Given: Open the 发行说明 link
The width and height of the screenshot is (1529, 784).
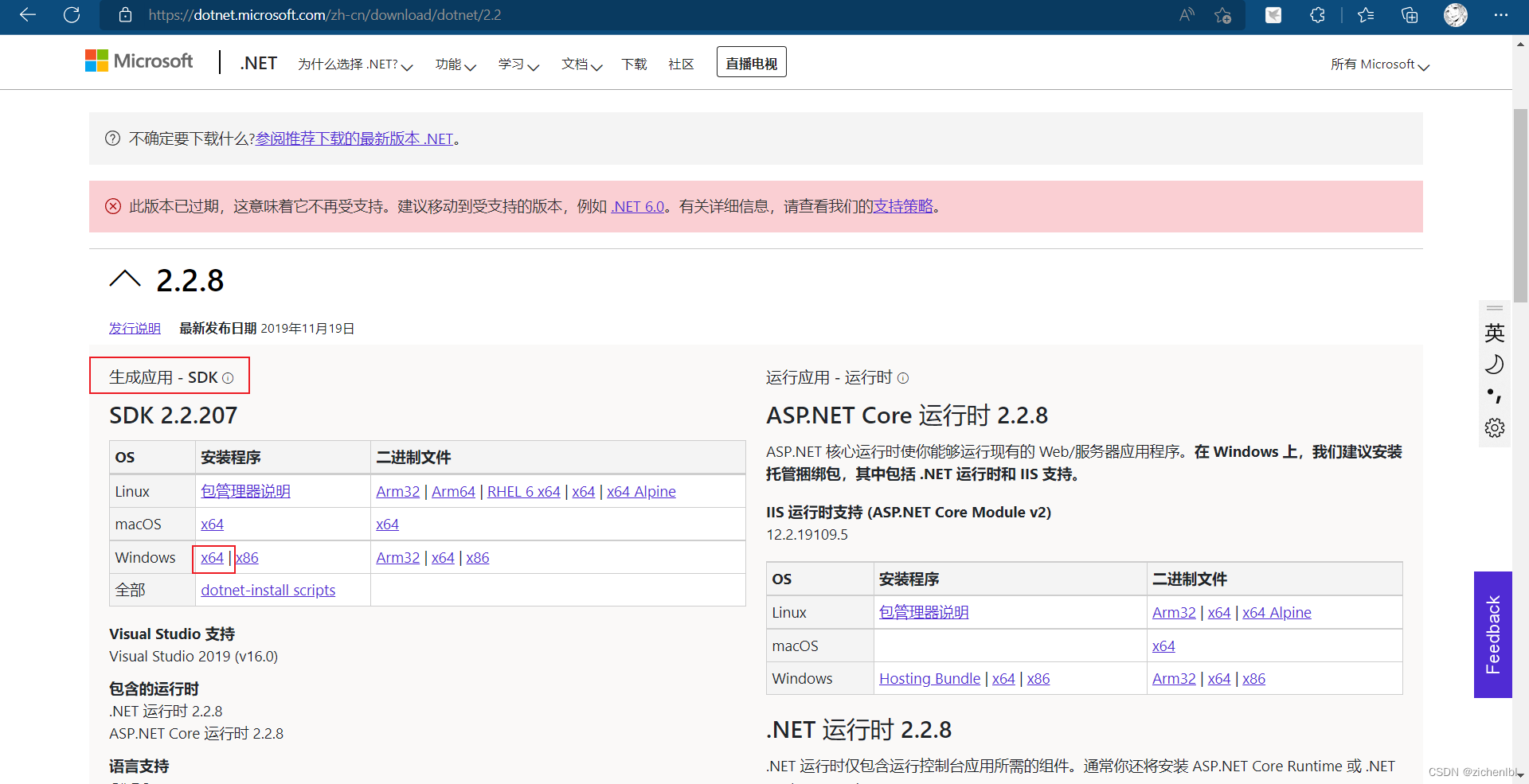Looking at the screenshot, I should (x=135, y=328).
